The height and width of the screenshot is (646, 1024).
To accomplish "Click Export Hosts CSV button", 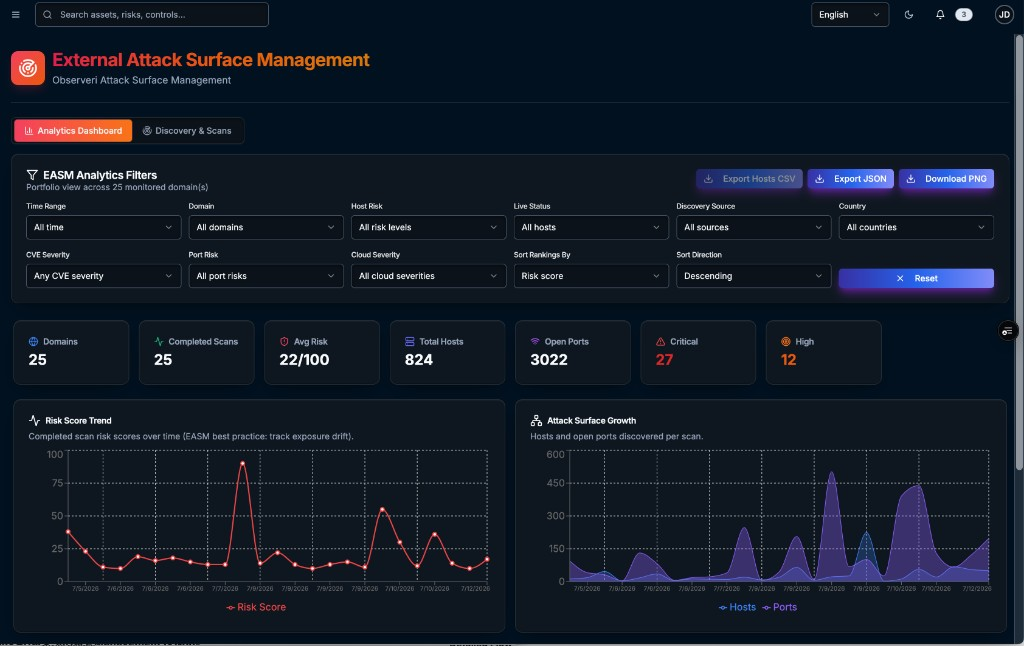I will [x=749, y=179].
